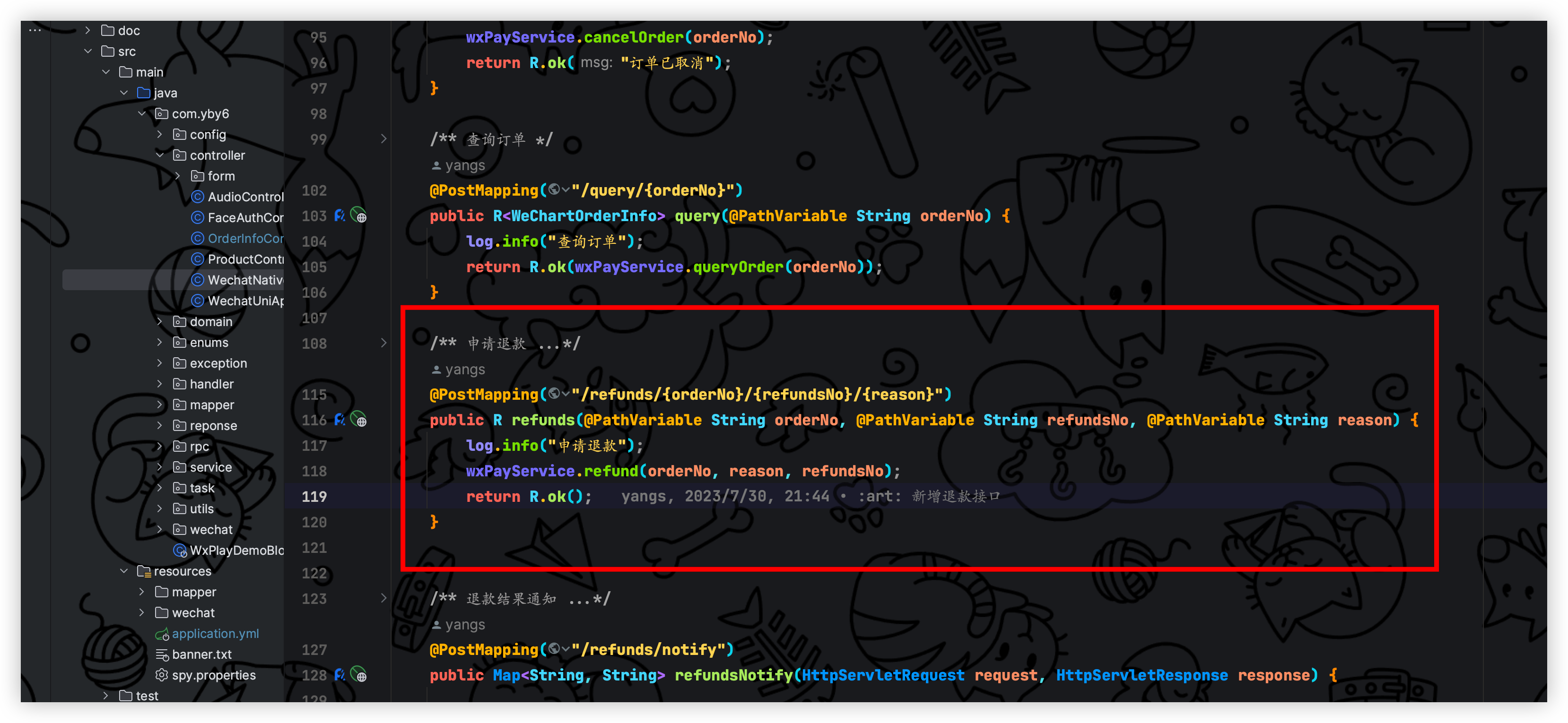
Task: Select the WechatNative controller file
Action: pyautogui.click(x=244, y=280)
